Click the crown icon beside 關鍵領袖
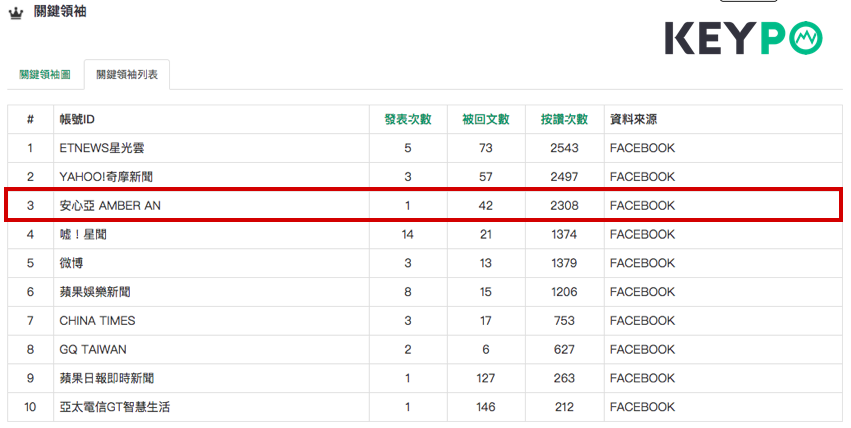This screenshot has width=851, height=428. [16, 13]
